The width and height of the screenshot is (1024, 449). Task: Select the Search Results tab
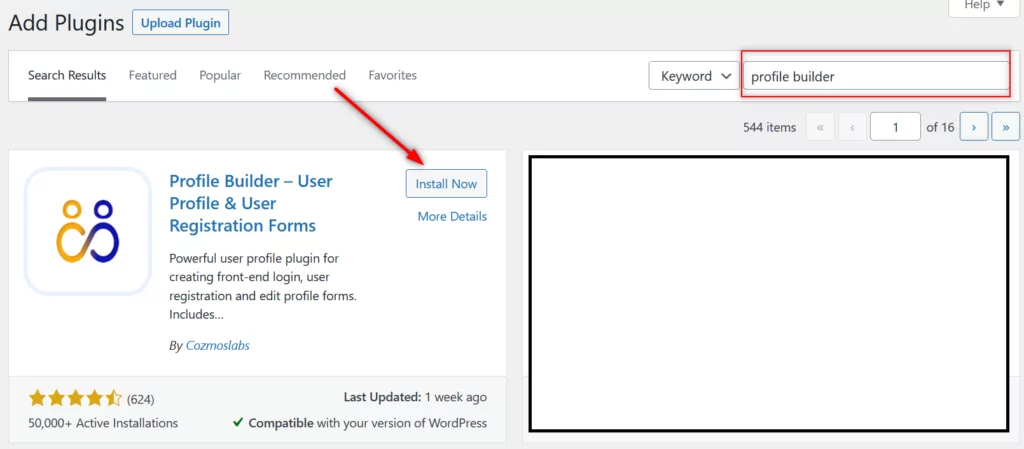pos(67,76)
